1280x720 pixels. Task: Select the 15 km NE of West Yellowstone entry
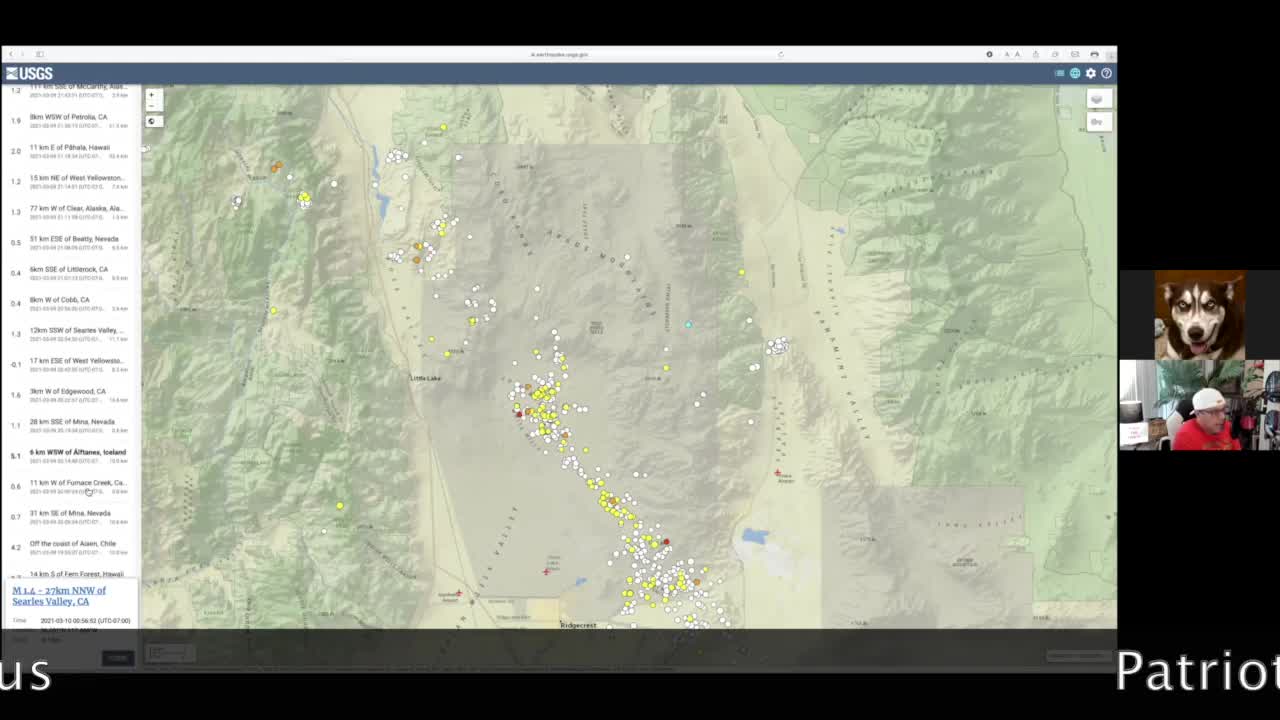(70, 181)
